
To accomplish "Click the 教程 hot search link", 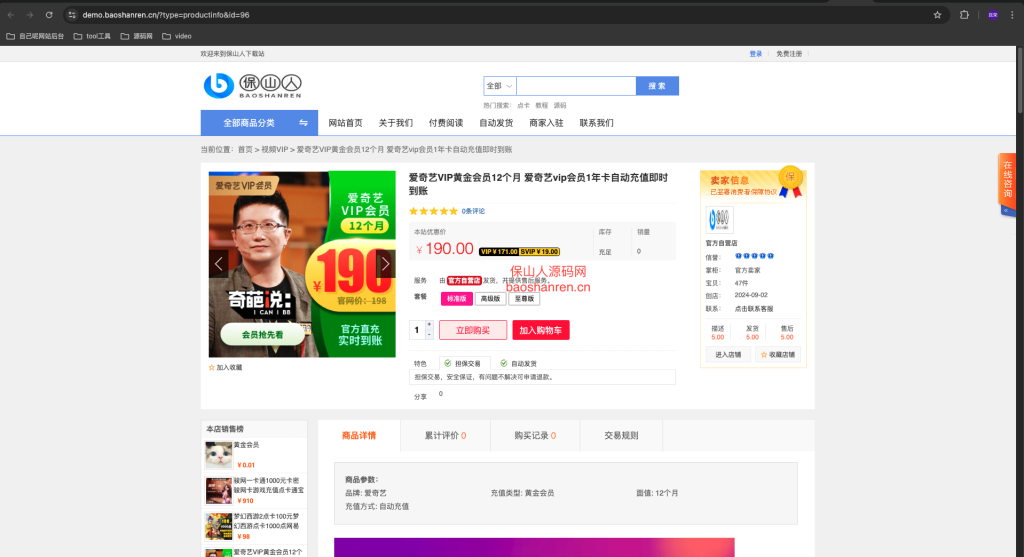I will (541, 105).
